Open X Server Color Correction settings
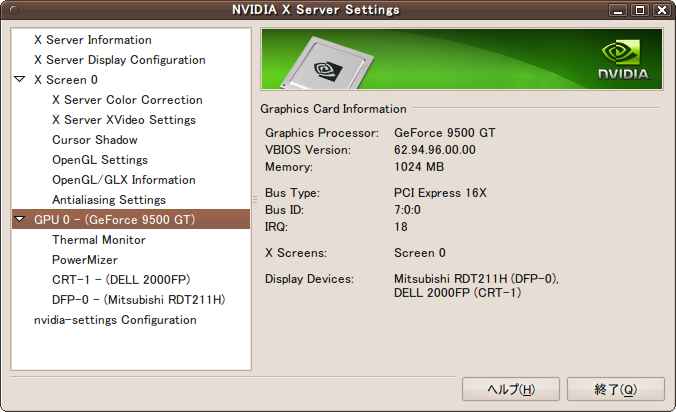This screenshot has width=676, height=412. click(x=127, y=100)
